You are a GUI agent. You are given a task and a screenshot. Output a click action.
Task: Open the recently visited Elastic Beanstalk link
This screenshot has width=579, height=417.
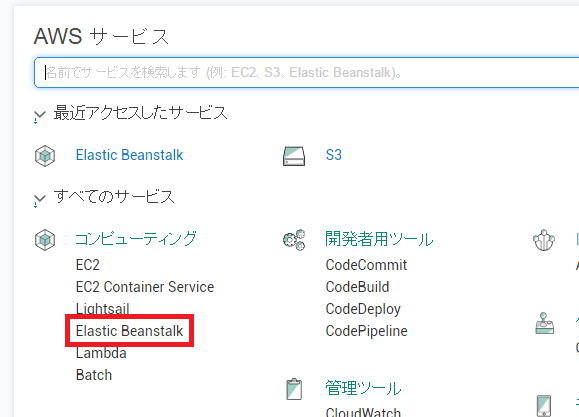pyautogui.click(x=129, y=155)
